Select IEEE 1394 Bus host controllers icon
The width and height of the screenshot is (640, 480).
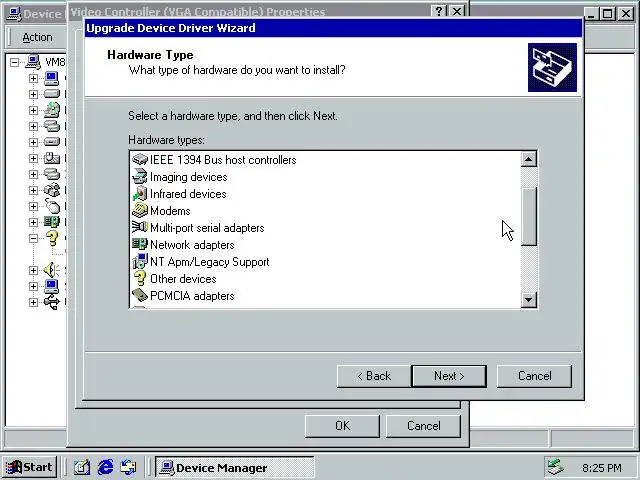coord(140,160)
